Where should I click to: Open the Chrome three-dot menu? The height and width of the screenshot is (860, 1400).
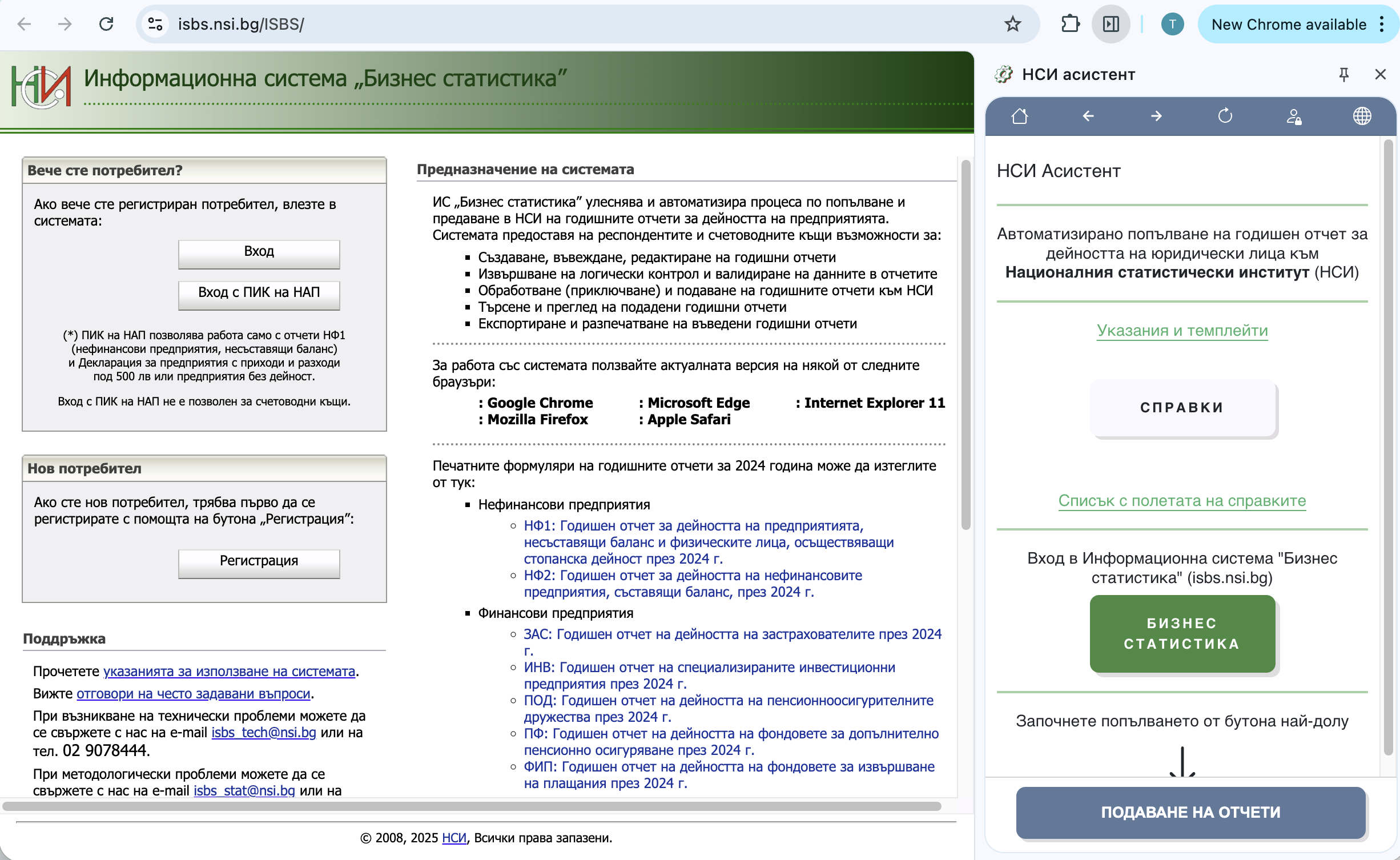[x=1382, y=24]
